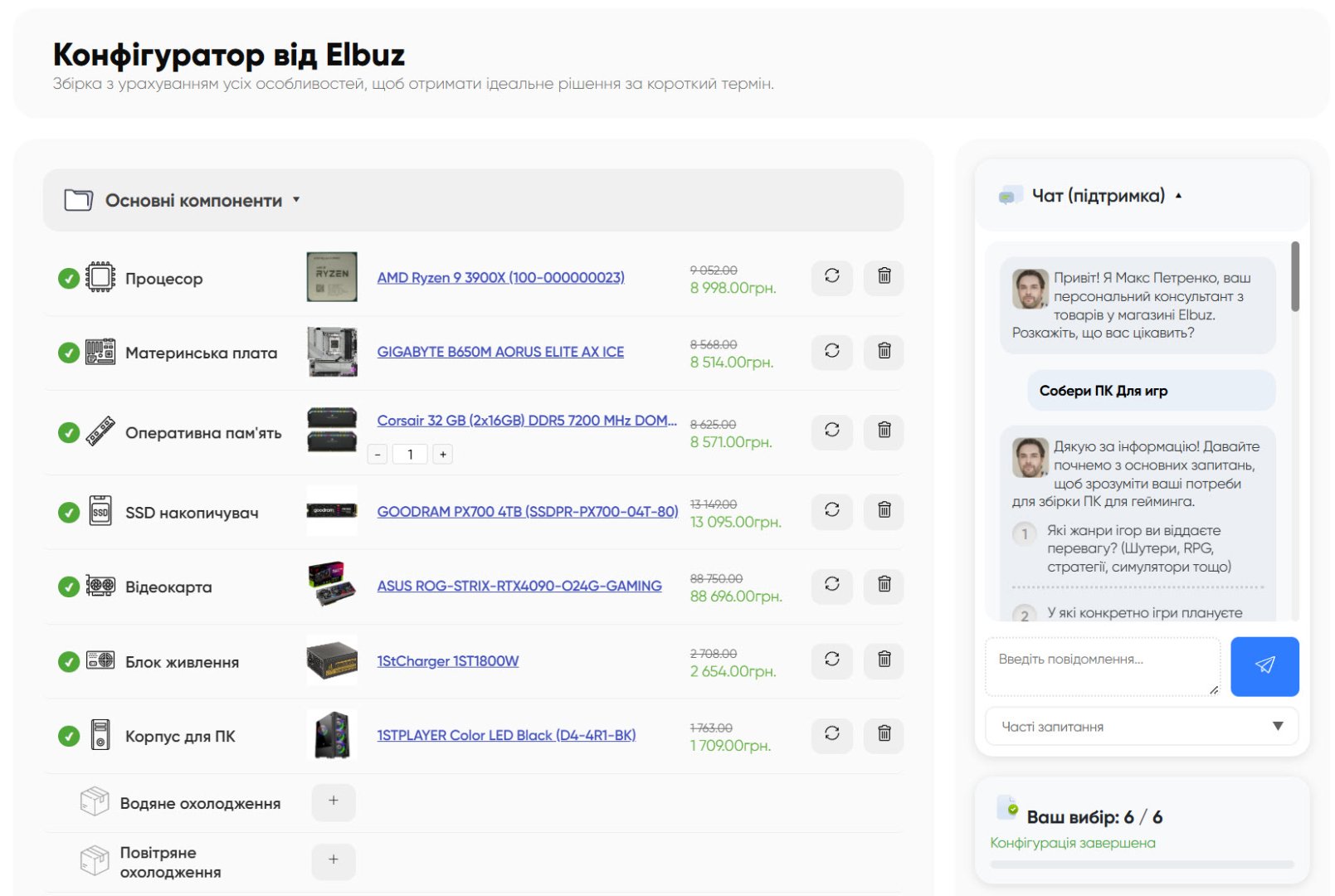The width and height of the screenshot is (1335, 896).
Task: Add a Повітряне охолодження component
Action: 333,860
